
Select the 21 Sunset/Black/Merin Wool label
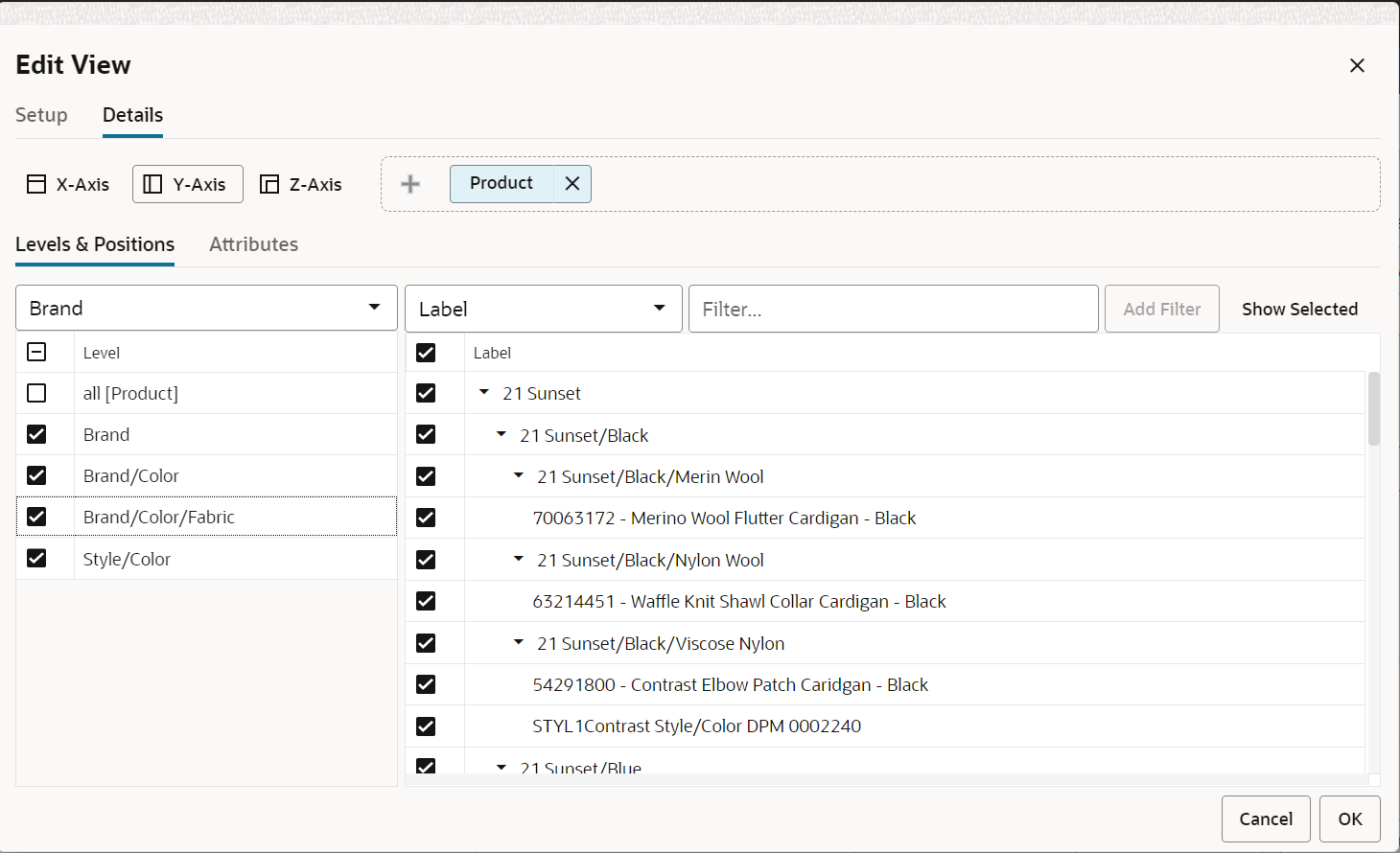point(650,476)
